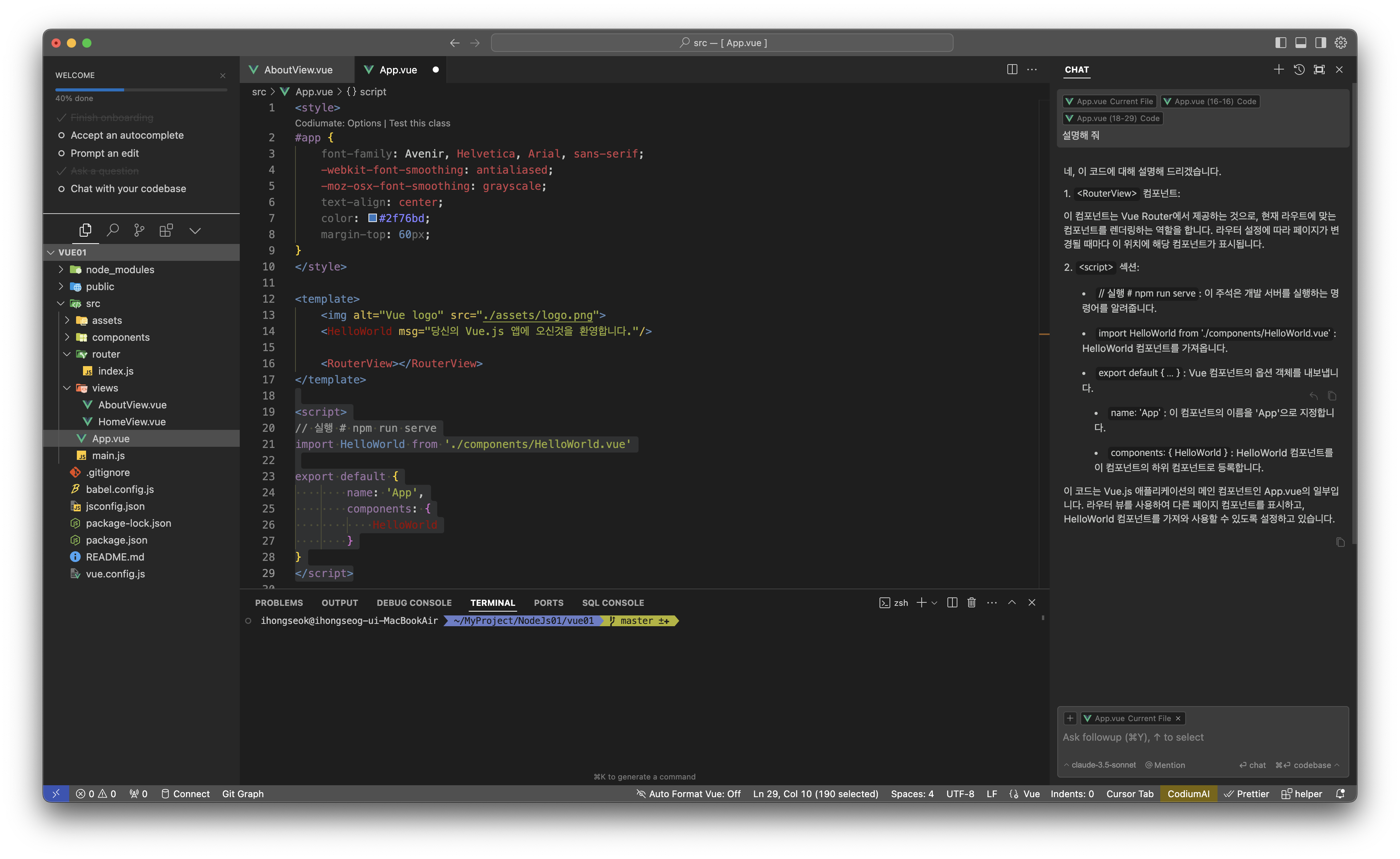Open the Search view icon in sidebar
The height and width of the screenshot is (859, 1400).
click(113, 230)
